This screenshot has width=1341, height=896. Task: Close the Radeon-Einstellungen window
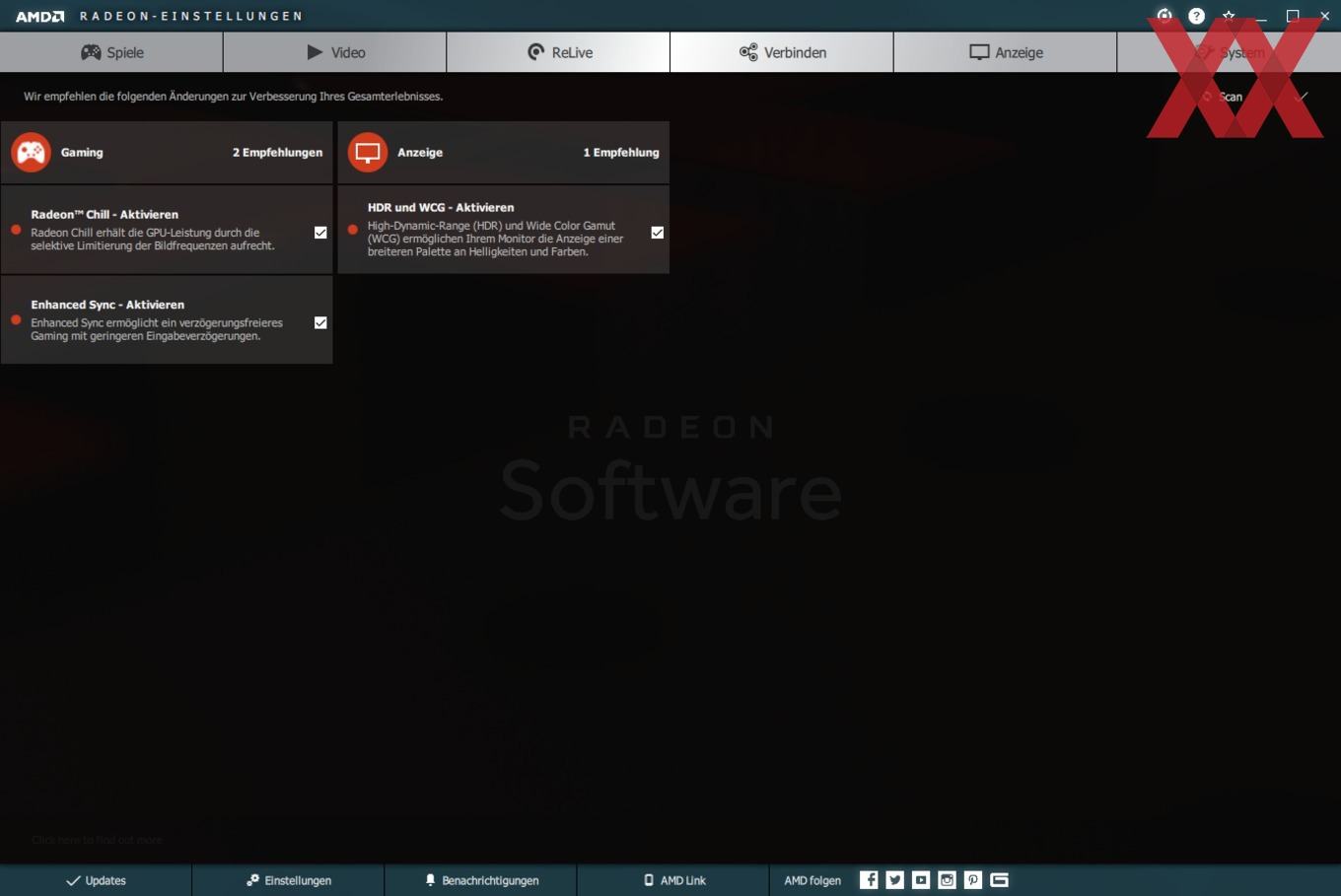point(1324,16)
